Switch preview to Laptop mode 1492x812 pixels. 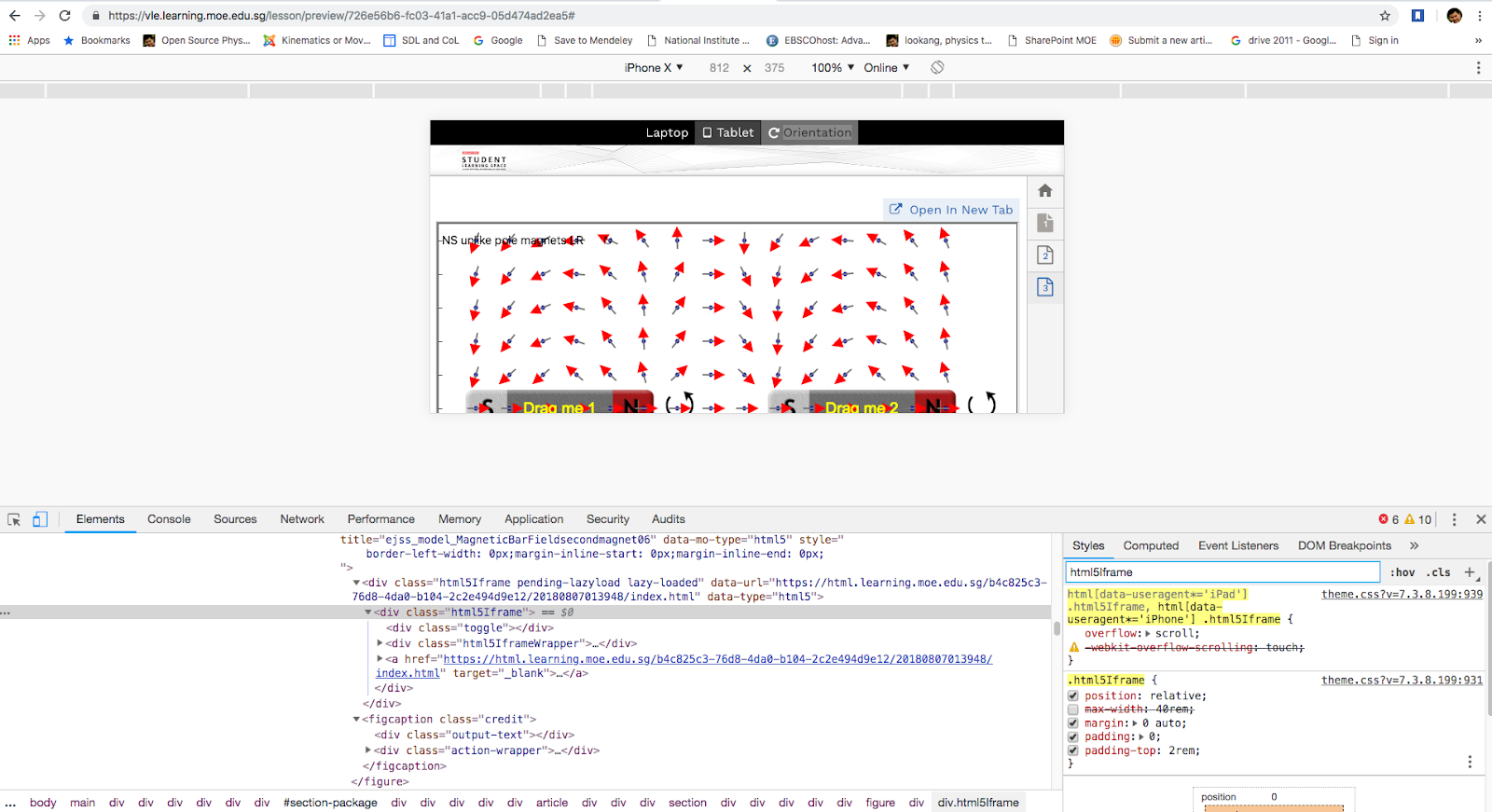(667, 132)
